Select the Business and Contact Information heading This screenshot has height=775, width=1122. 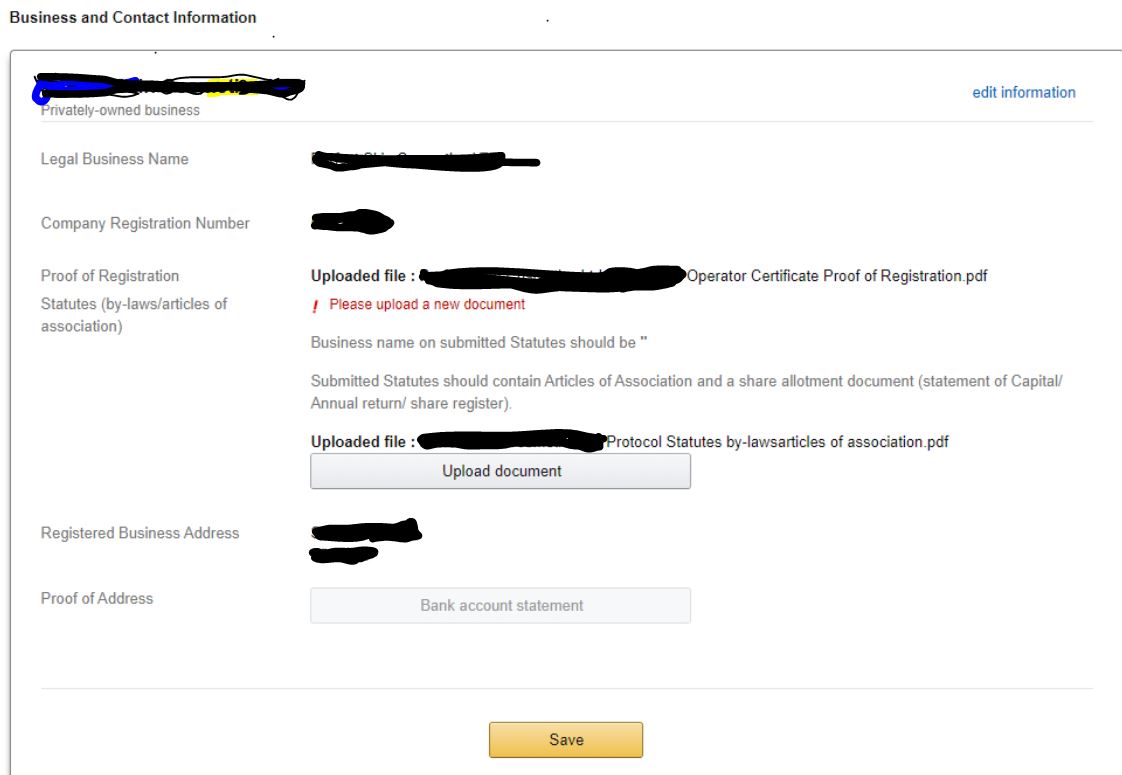click(132, 17)
